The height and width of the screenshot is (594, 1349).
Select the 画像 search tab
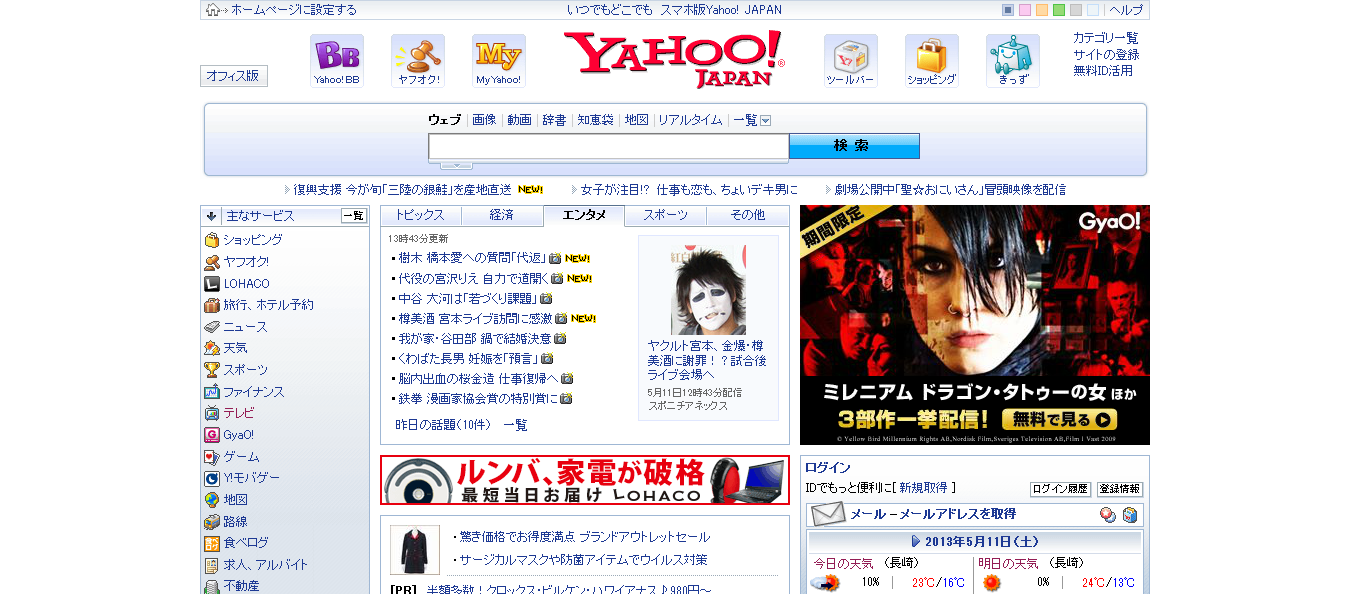(484, 120)
